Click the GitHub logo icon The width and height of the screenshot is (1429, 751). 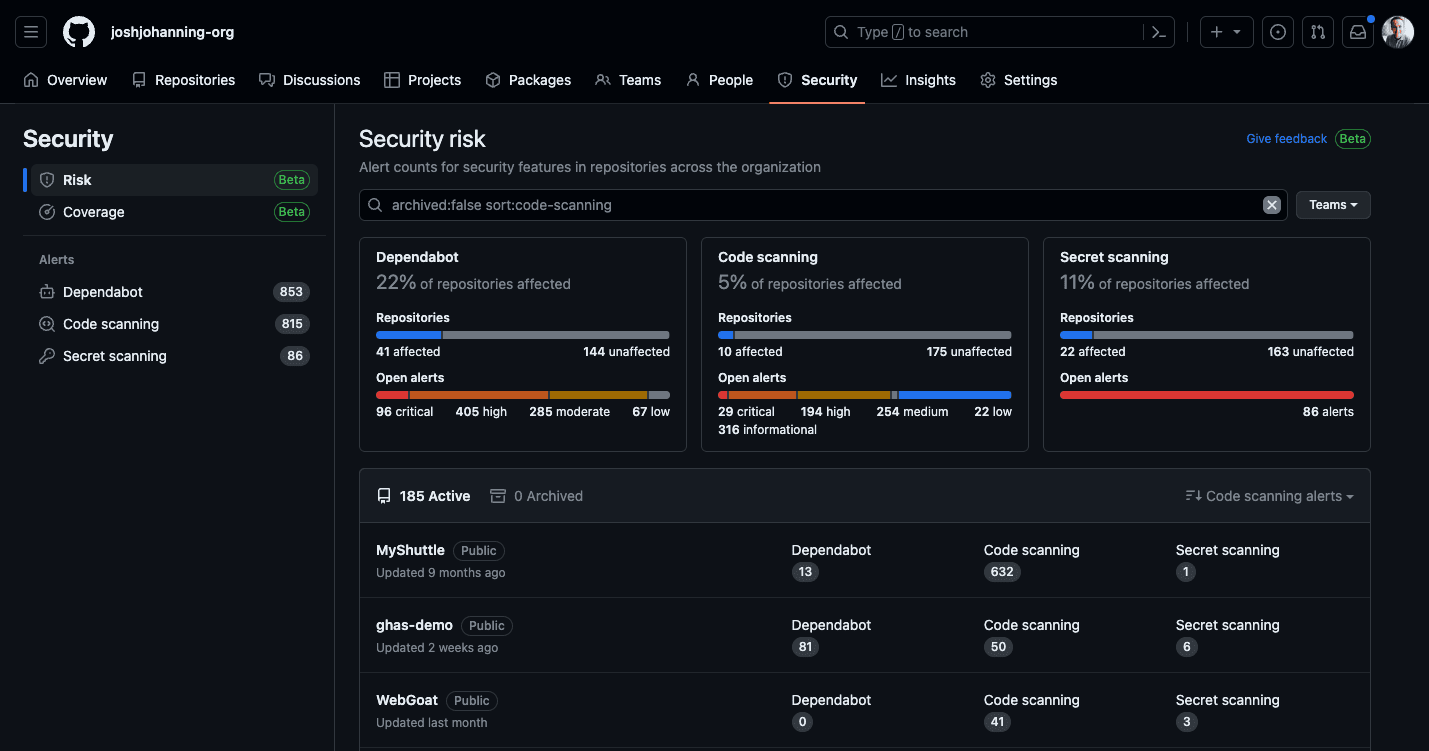pos(79,32)
